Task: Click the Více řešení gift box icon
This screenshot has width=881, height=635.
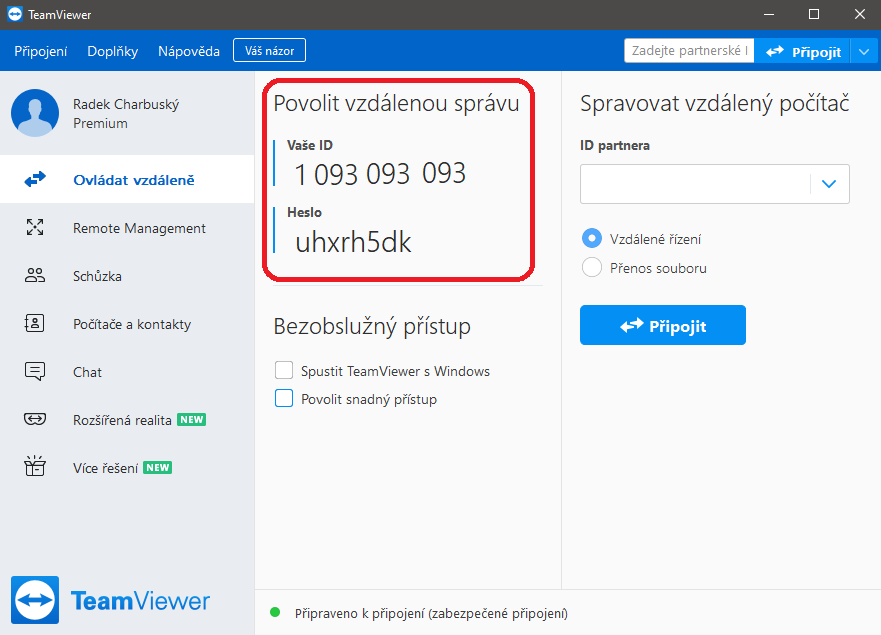Action: (x=35, y=467)
